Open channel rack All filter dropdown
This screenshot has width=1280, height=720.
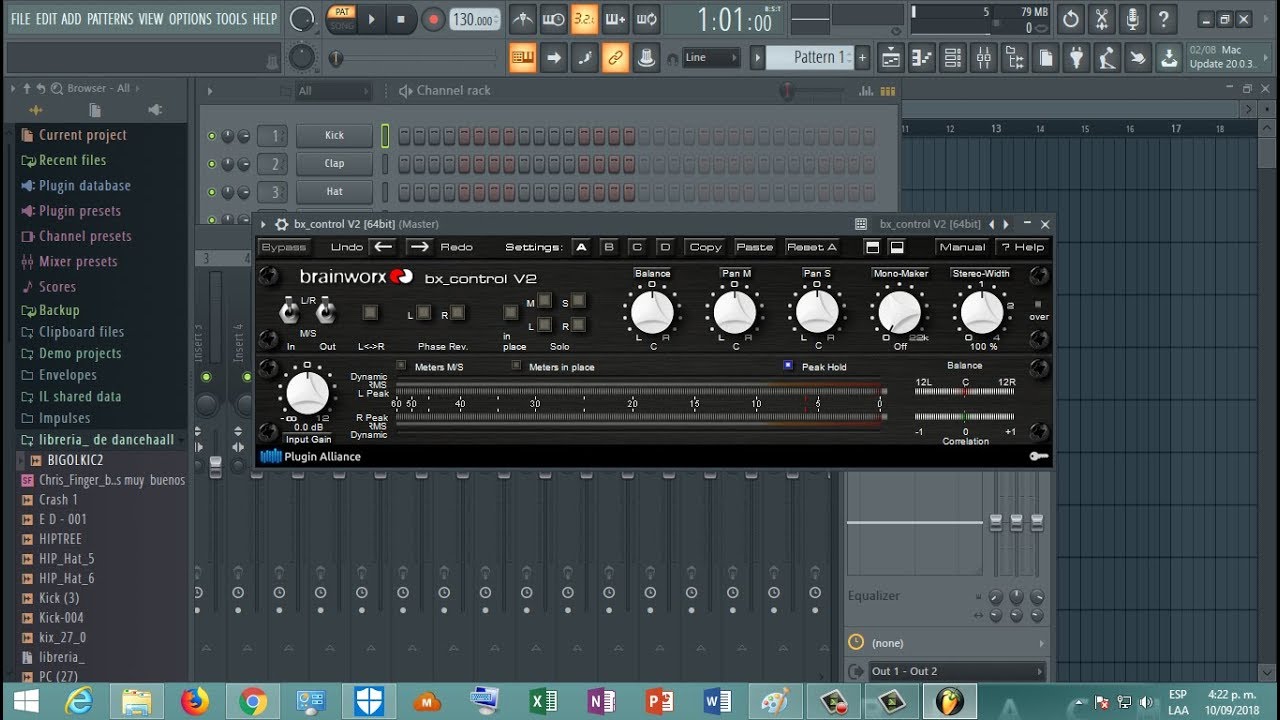(x=333, y=91)
